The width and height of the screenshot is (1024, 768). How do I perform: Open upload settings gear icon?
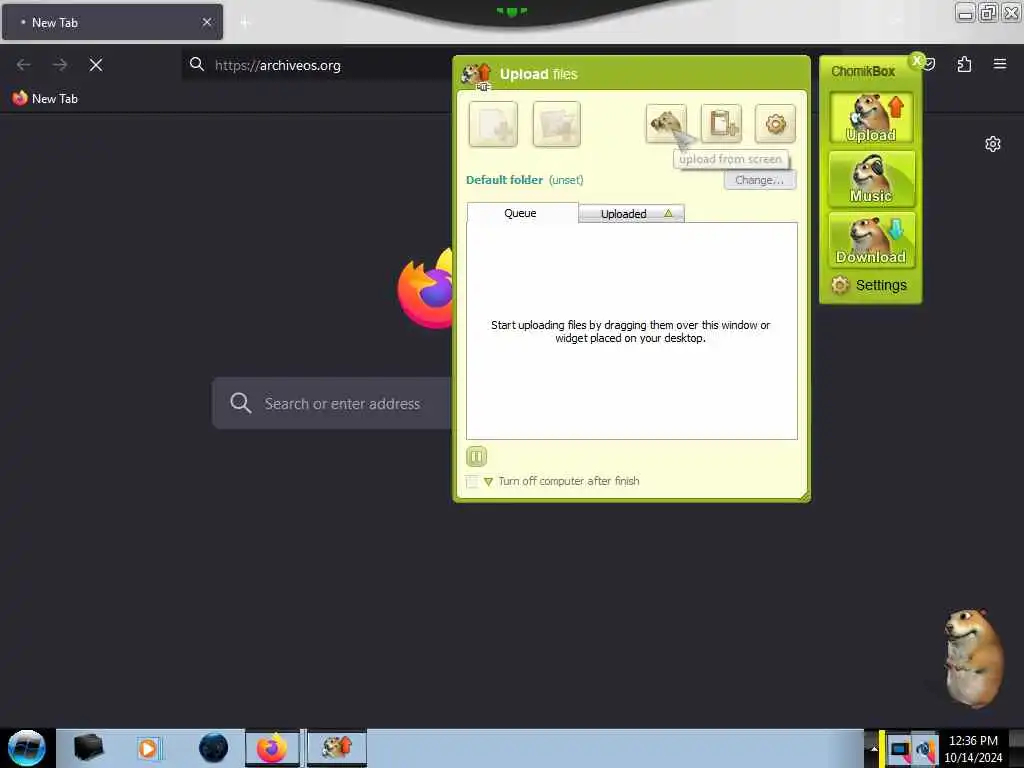(x=775, y=123)
